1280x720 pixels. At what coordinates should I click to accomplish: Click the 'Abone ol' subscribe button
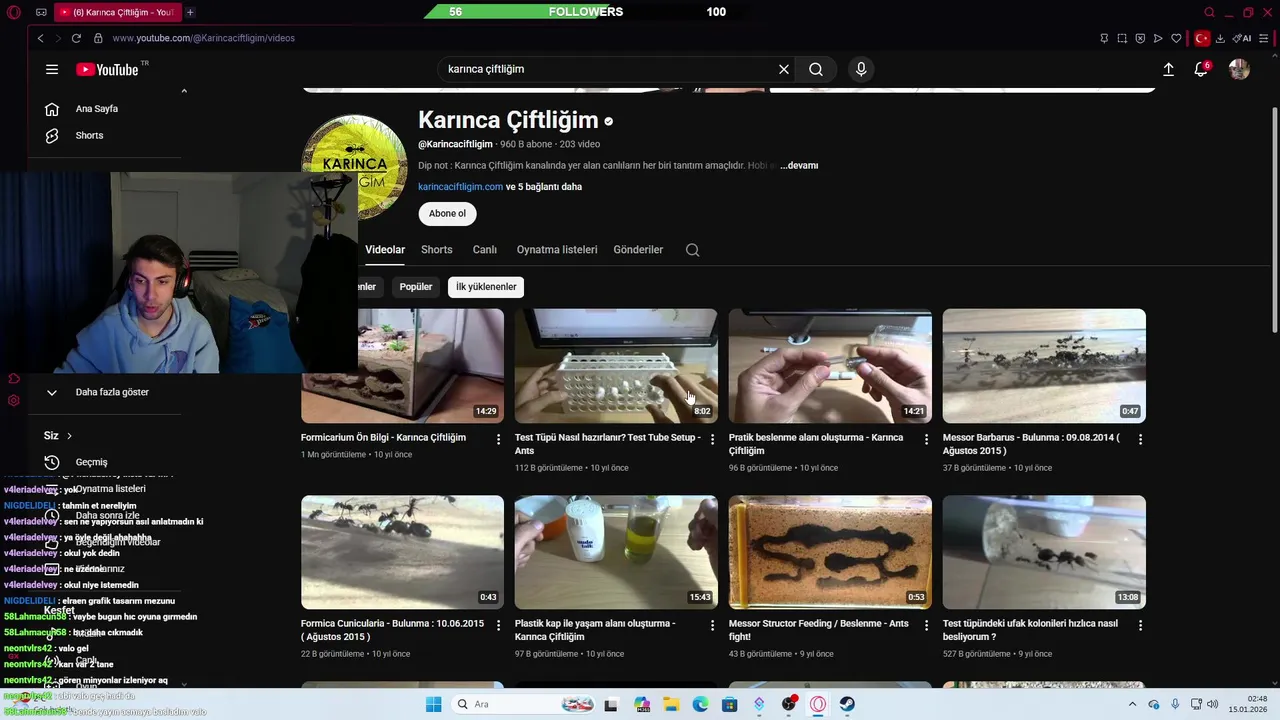447,213
